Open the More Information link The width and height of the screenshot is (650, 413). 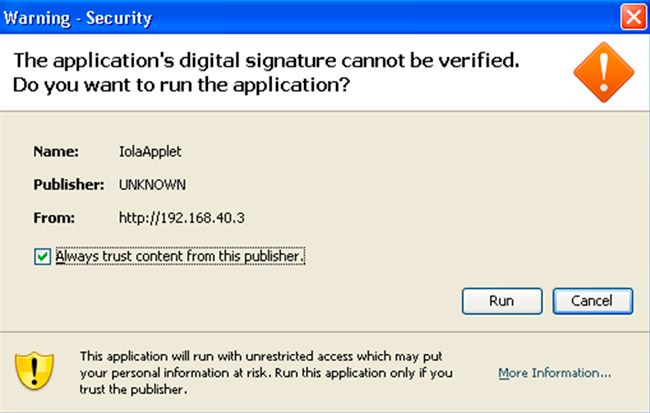(555, 373)
